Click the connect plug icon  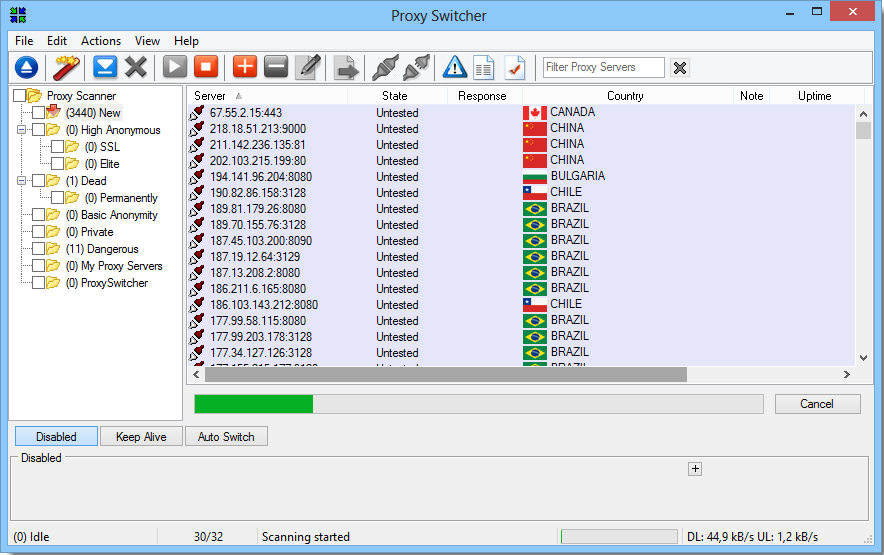pyautogui.click(x=386, y=67)
